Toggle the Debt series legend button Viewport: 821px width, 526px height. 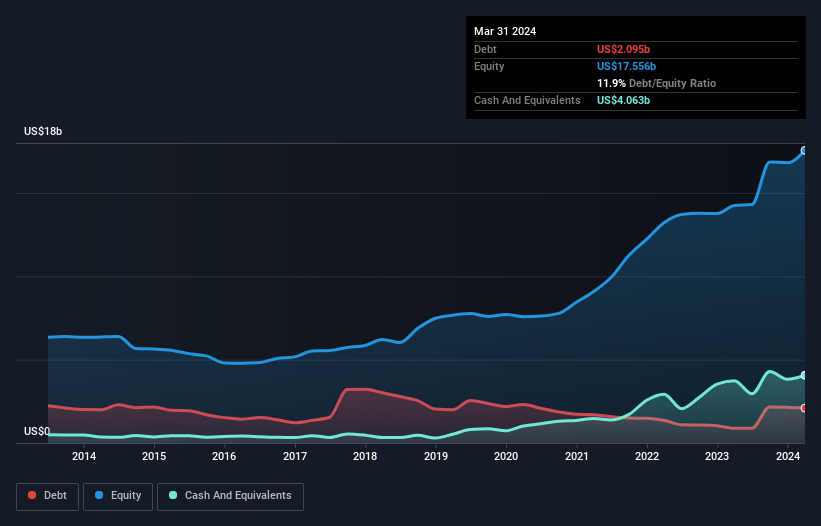(x=47, y=496)
